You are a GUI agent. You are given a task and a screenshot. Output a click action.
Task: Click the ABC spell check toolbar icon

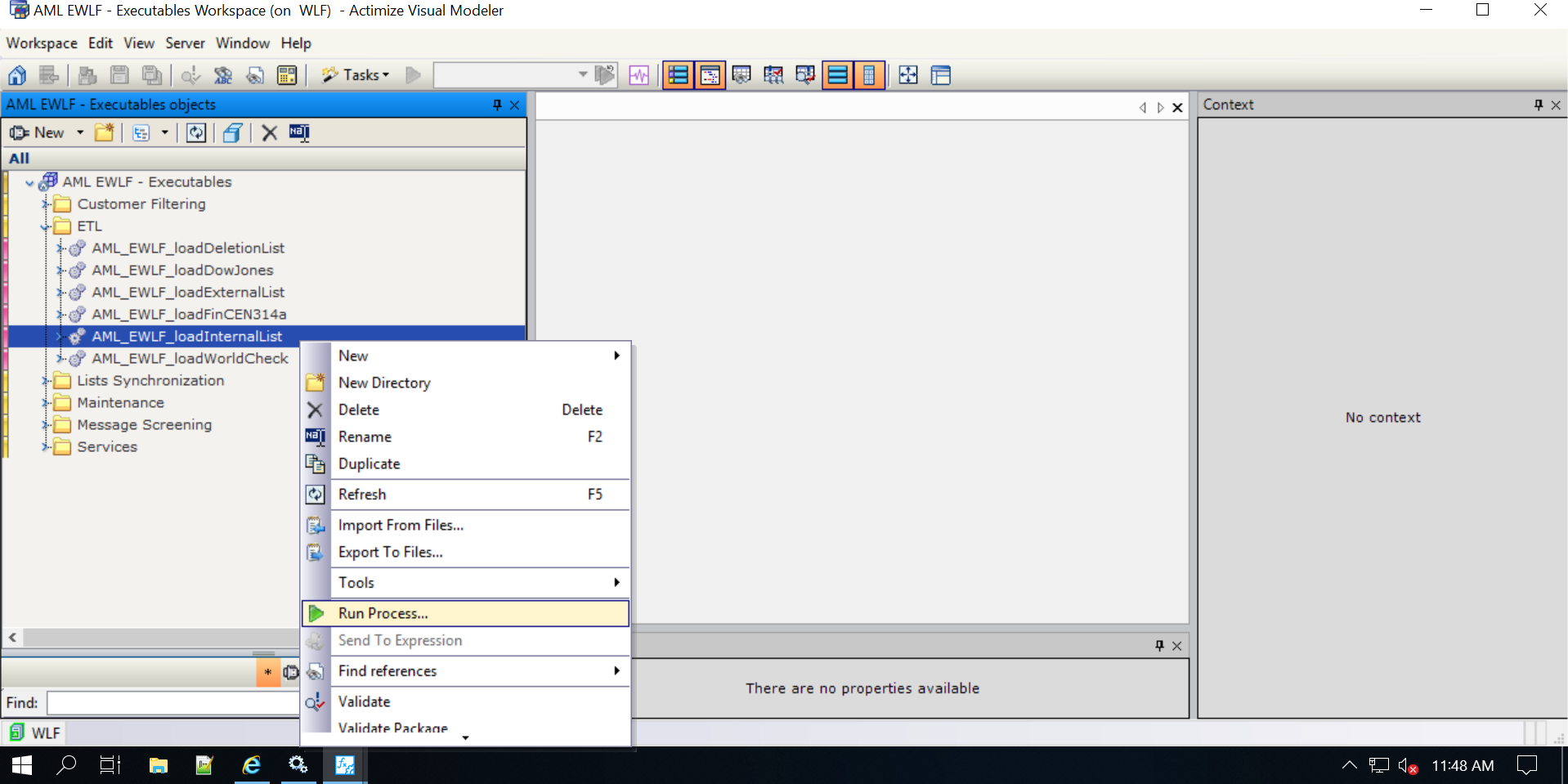[223, 75]
